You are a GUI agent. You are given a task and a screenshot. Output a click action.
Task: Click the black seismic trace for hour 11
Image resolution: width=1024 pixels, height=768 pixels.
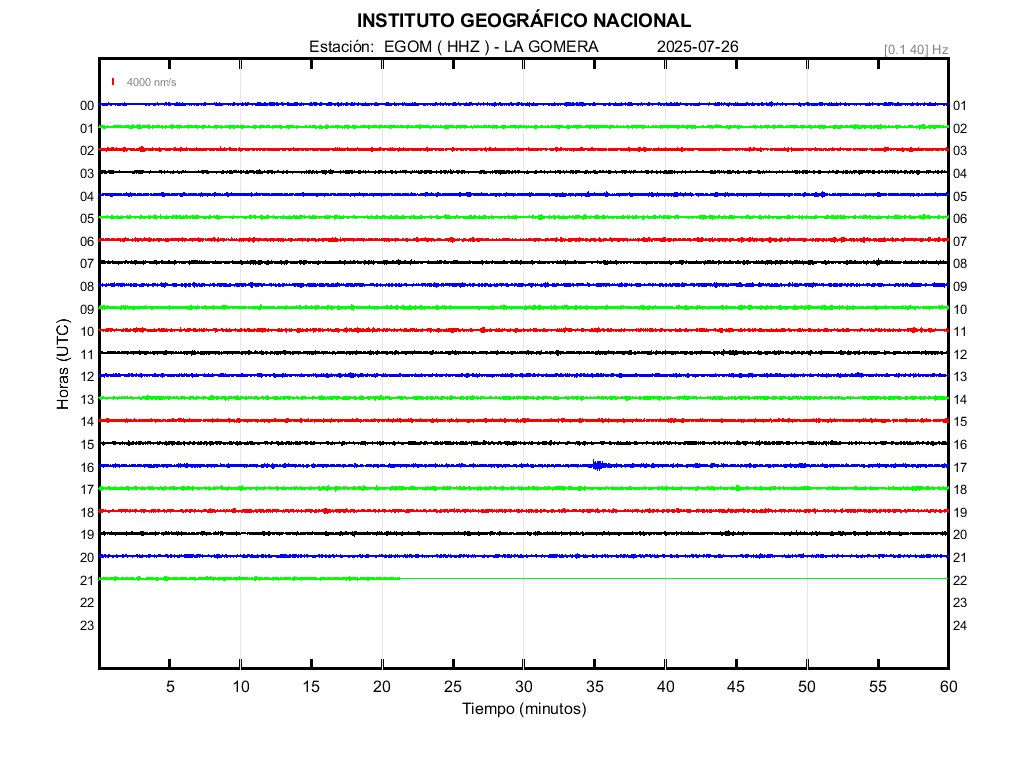pos(524,353)
